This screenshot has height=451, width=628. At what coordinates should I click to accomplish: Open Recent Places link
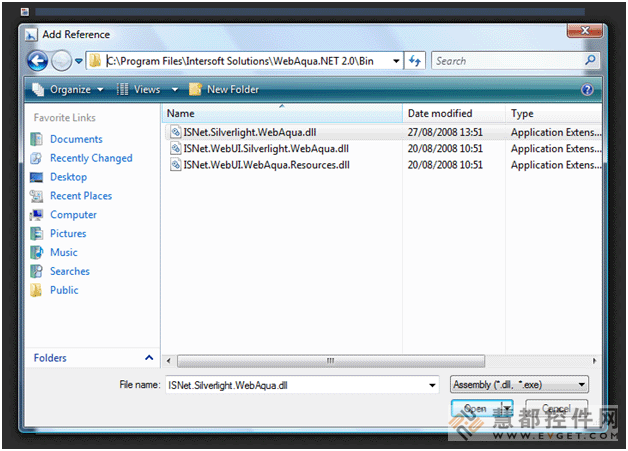(x=81, y=195)
